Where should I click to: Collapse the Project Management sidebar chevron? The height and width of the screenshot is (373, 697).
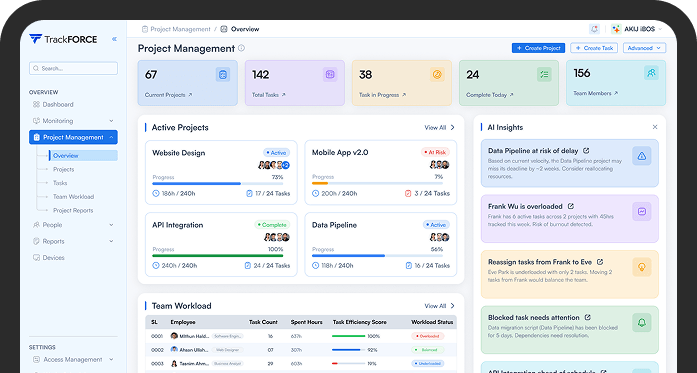pyautogui.click(x=111, y=137)
